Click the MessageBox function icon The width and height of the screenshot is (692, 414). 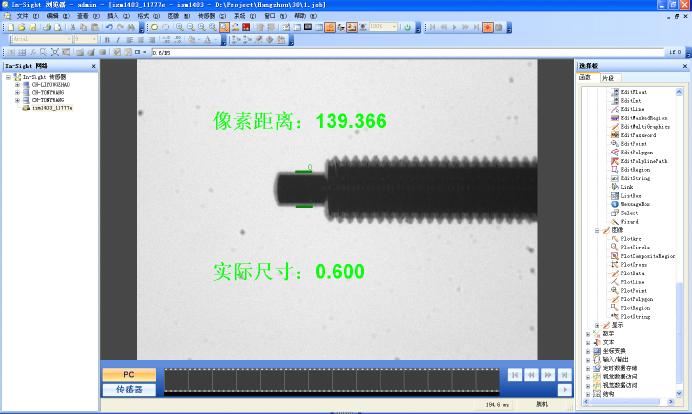tap(615, 204)
